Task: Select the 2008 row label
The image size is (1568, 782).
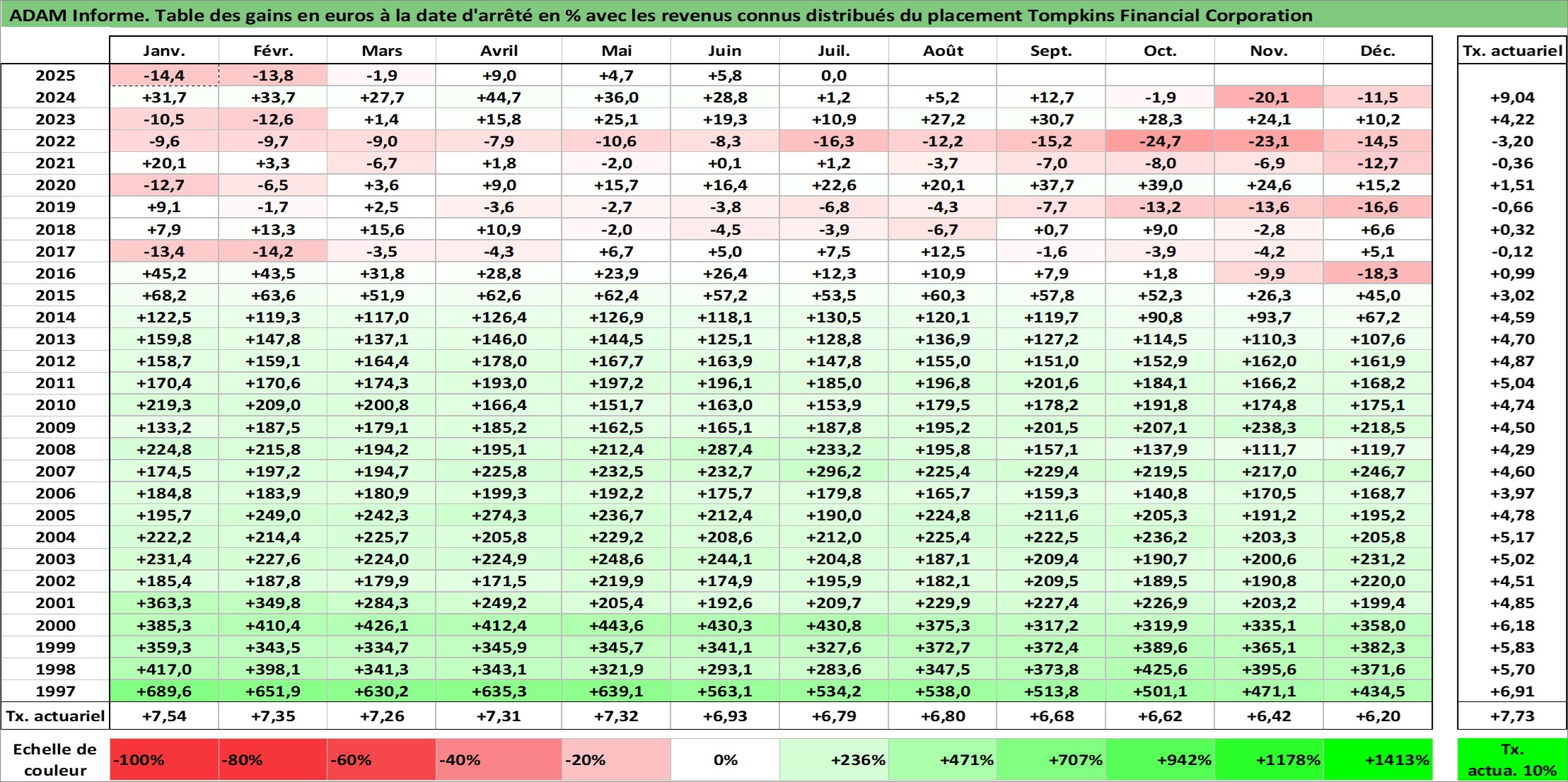Action: coord(55,449)
